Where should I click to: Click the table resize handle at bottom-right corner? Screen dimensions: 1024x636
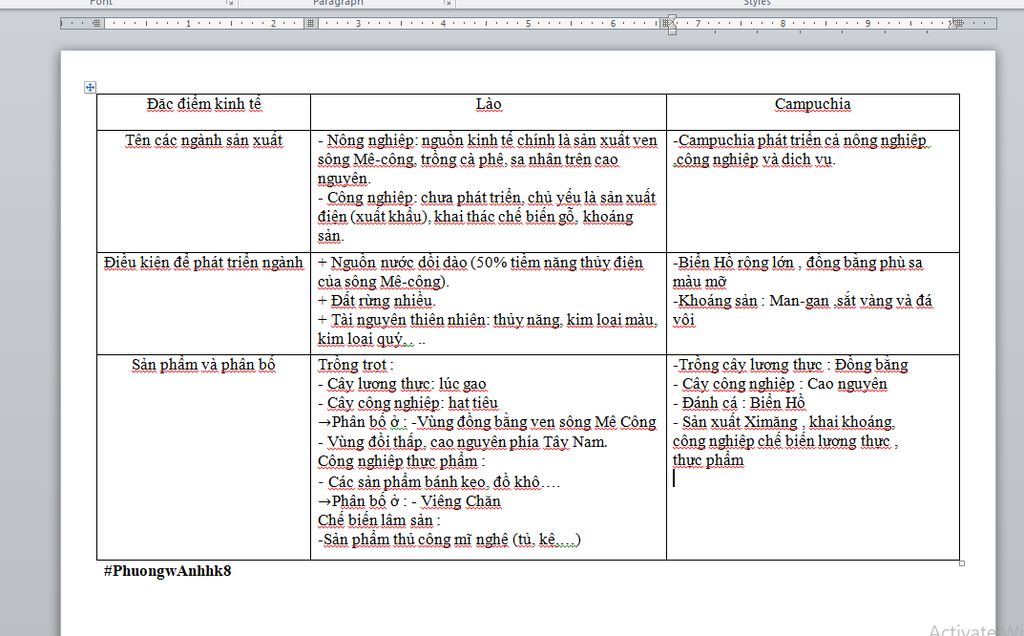(962, 563)
